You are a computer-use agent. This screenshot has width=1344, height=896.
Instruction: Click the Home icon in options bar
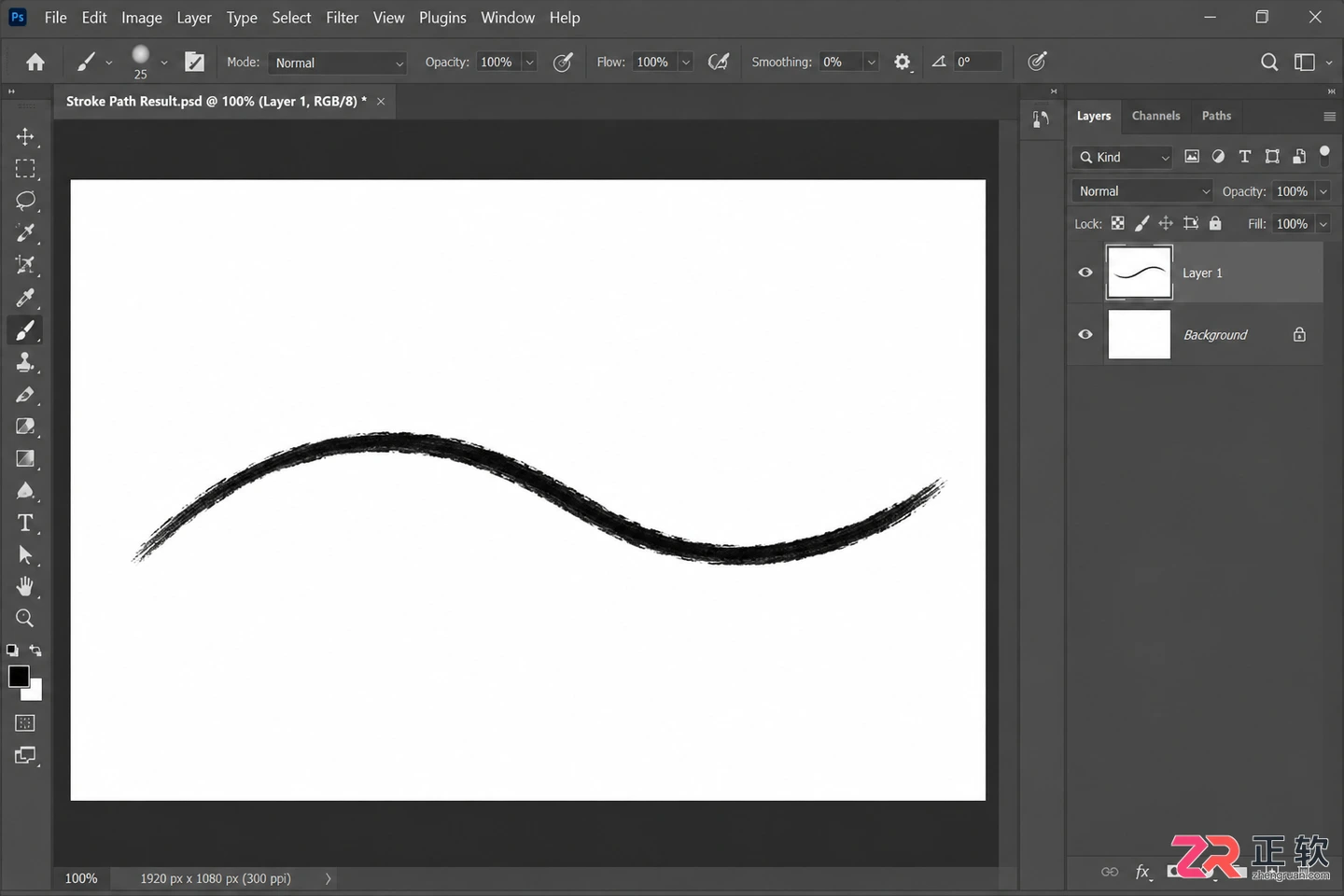pyautogui.click(x=35, y=62)
